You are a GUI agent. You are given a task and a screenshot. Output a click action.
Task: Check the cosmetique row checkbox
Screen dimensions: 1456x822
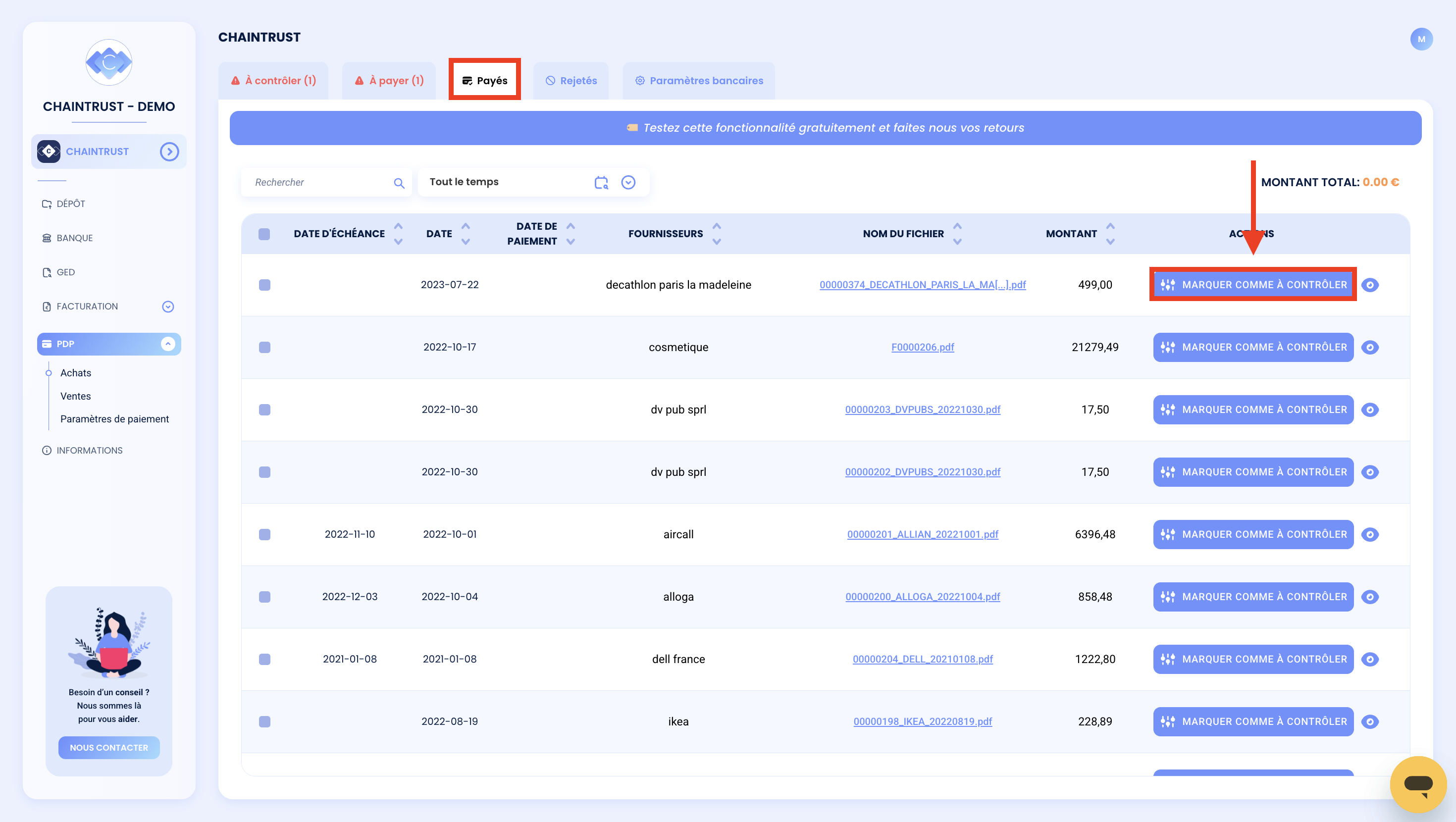pos(264,347)
